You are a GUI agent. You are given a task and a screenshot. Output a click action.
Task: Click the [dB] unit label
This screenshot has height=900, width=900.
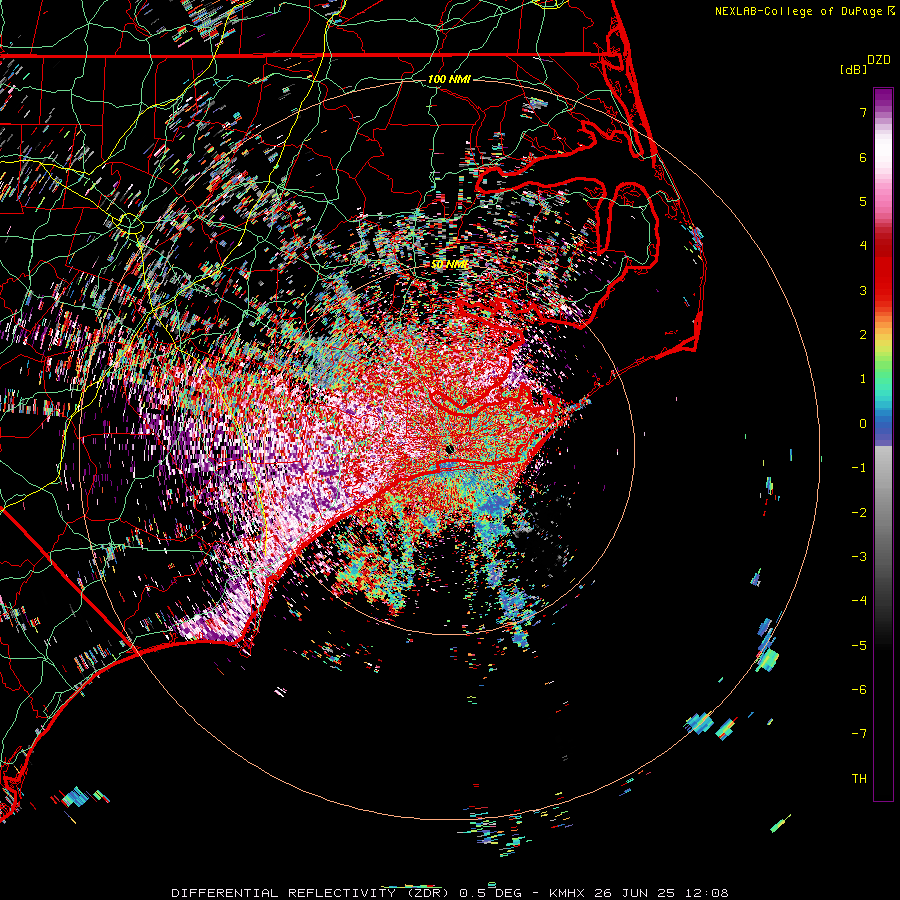853,70
